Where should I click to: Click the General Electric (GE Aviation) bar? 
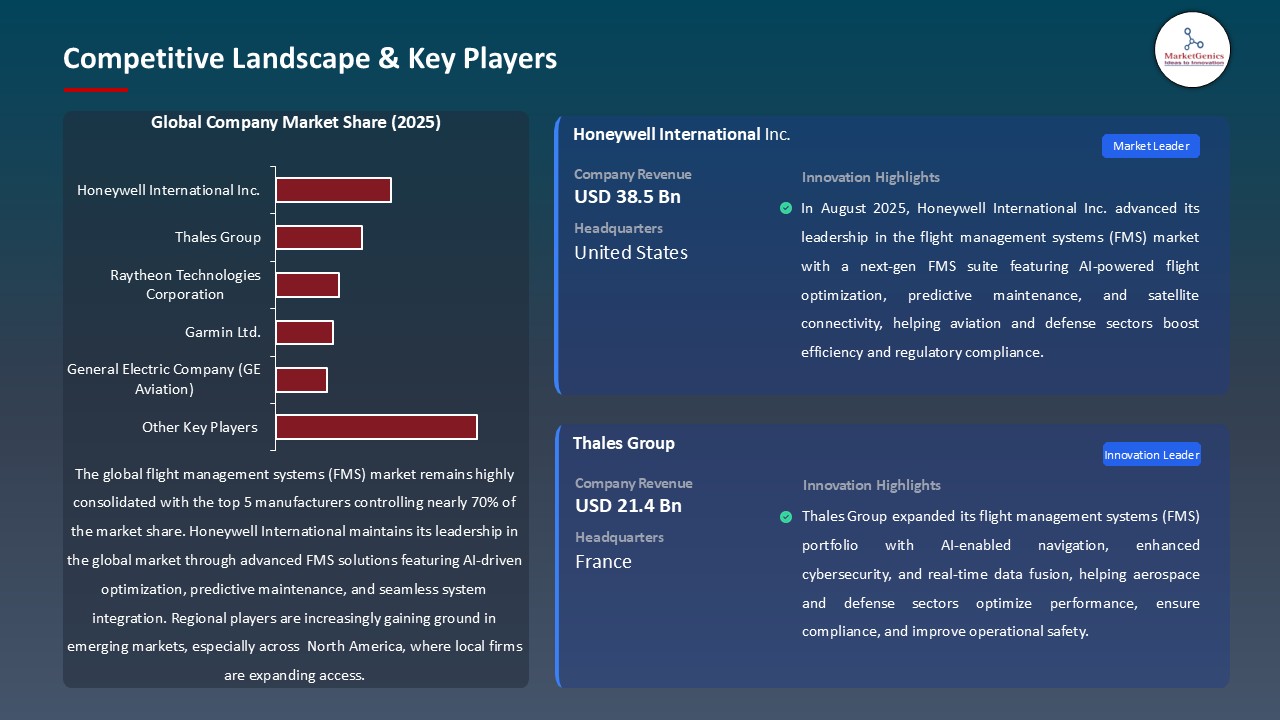click(x=301, y=380)
